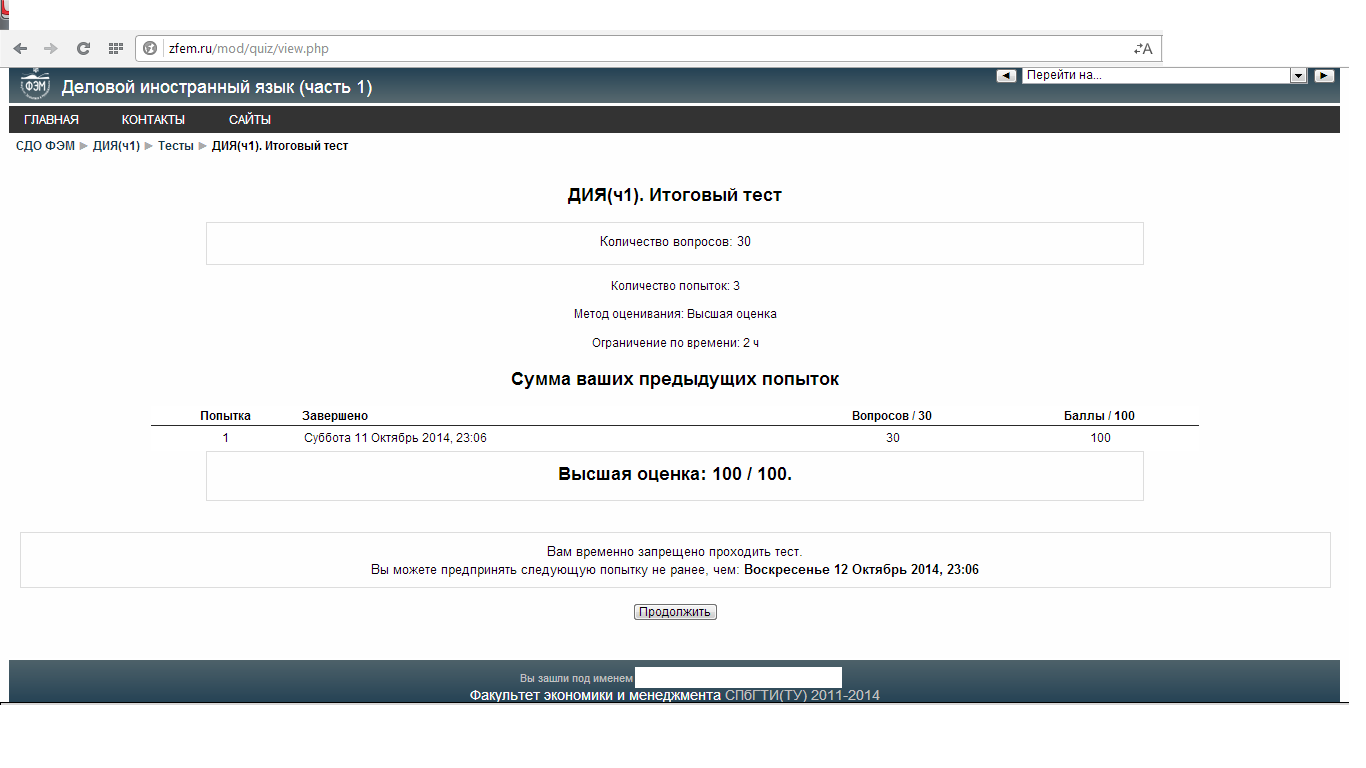Open the САЙТЫ menu item
This screenshot has width=1366, height=768.
[x=250, y=120]
